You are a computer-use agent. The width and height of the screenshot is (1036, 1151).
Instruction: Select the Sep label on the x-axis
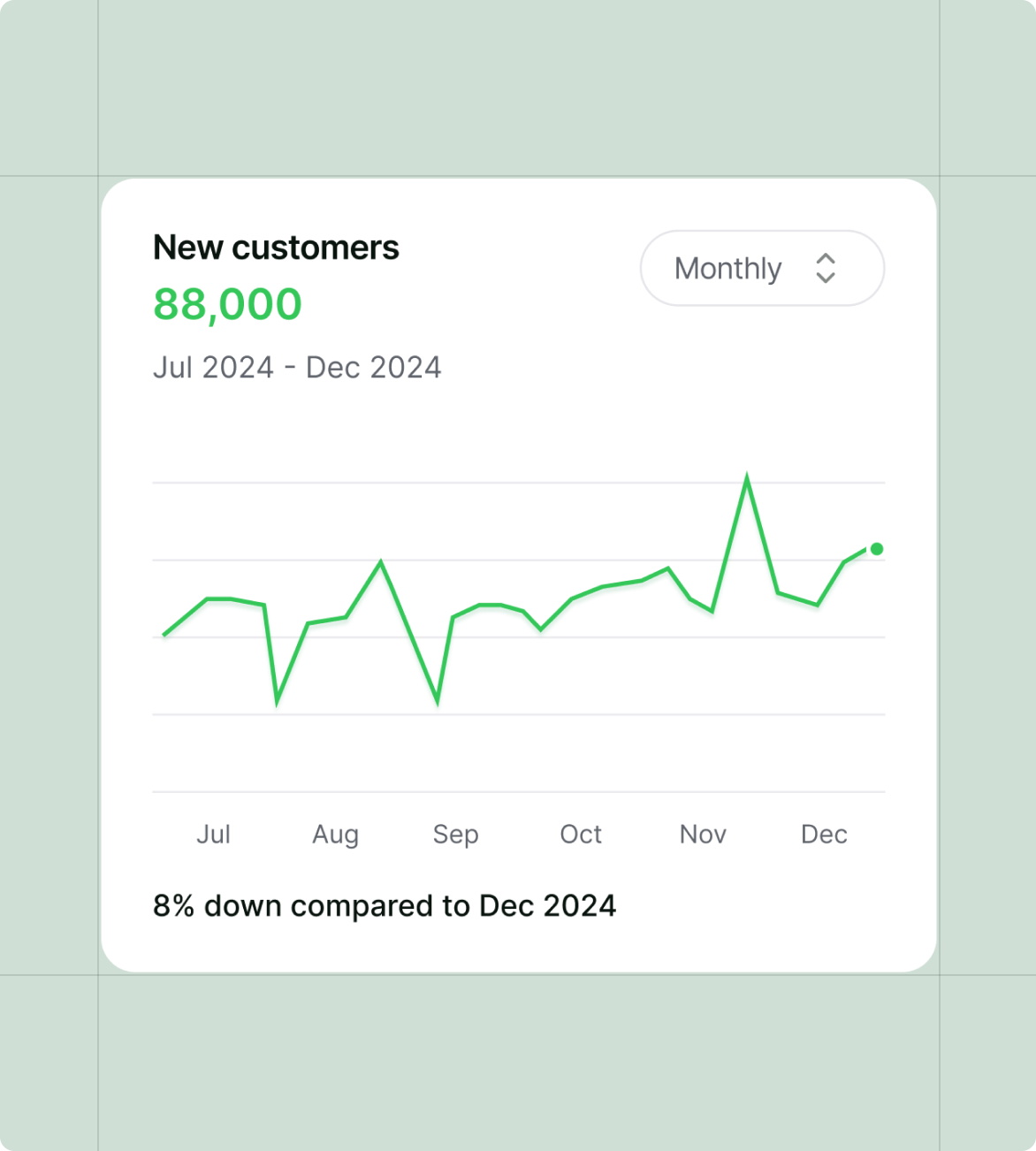[455, 835]
